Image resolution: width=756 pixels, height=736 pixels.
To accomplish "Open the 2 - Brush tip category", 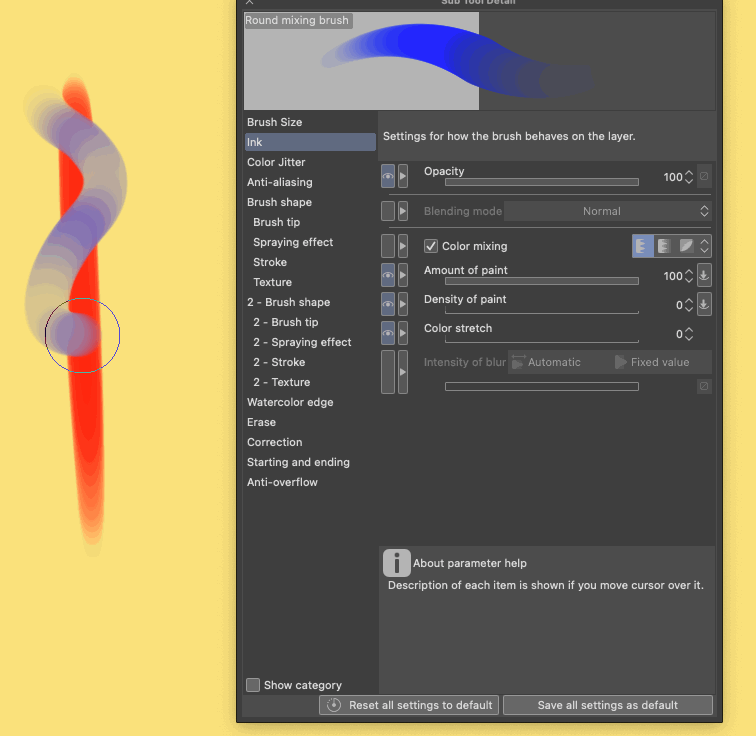I will point(310,322).
